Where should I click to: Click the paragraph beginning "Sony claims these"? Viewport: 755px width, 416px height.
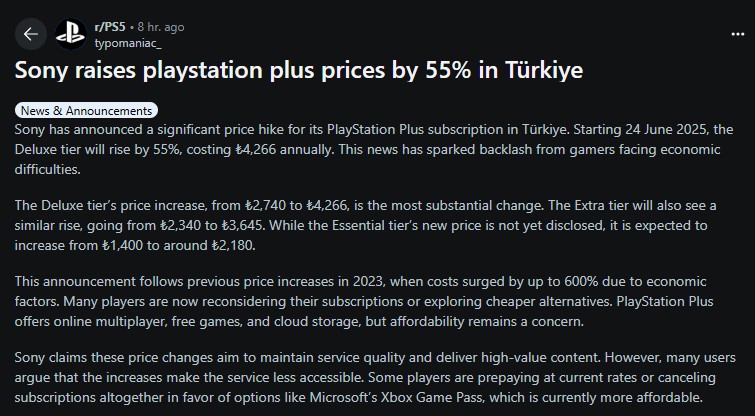click(x=375, y=377)
